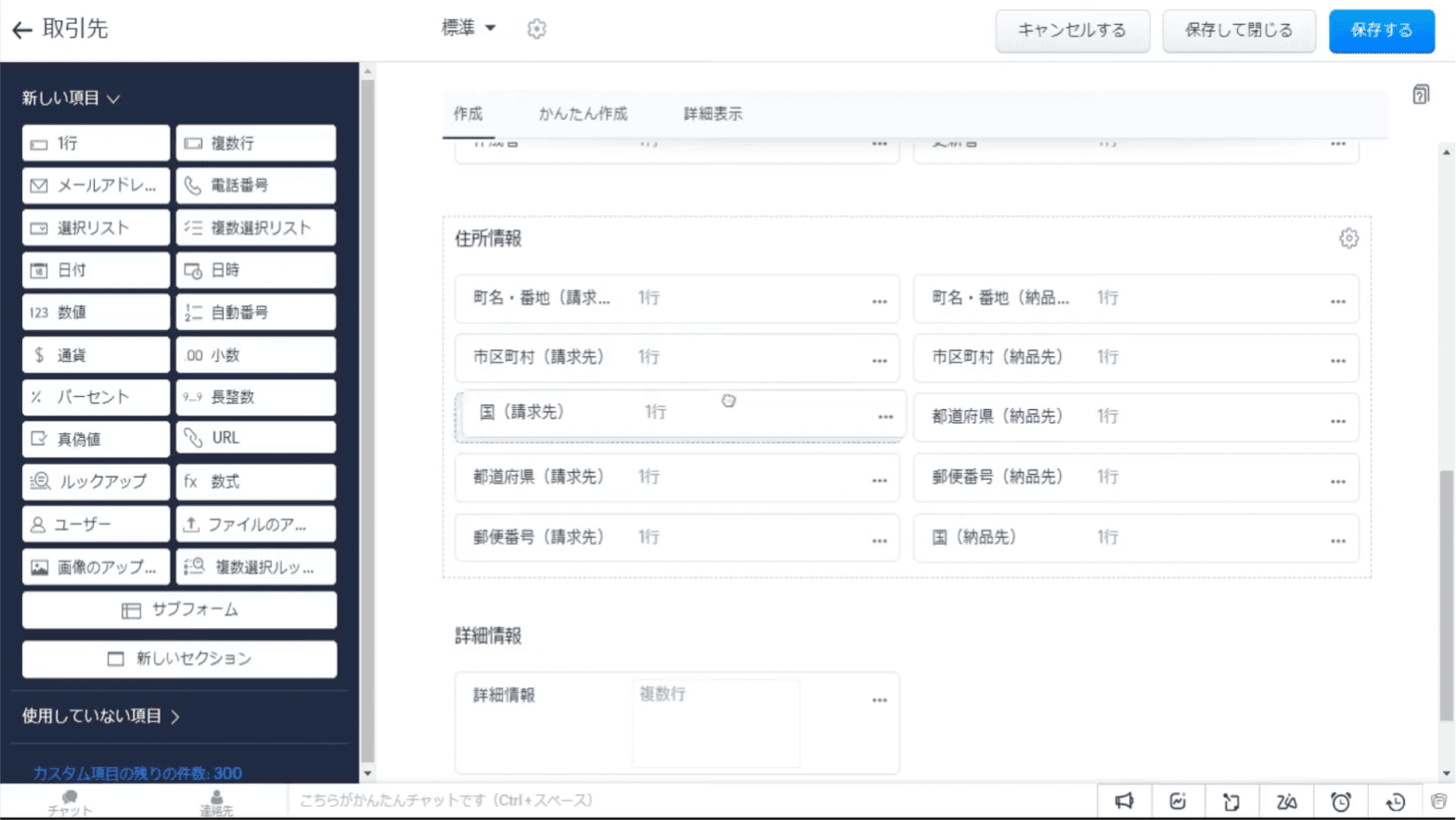Image resolution: width=1456 pixels, height=820 pixels.
Task: Select the 1行 field type
Action: coord(96,143)
